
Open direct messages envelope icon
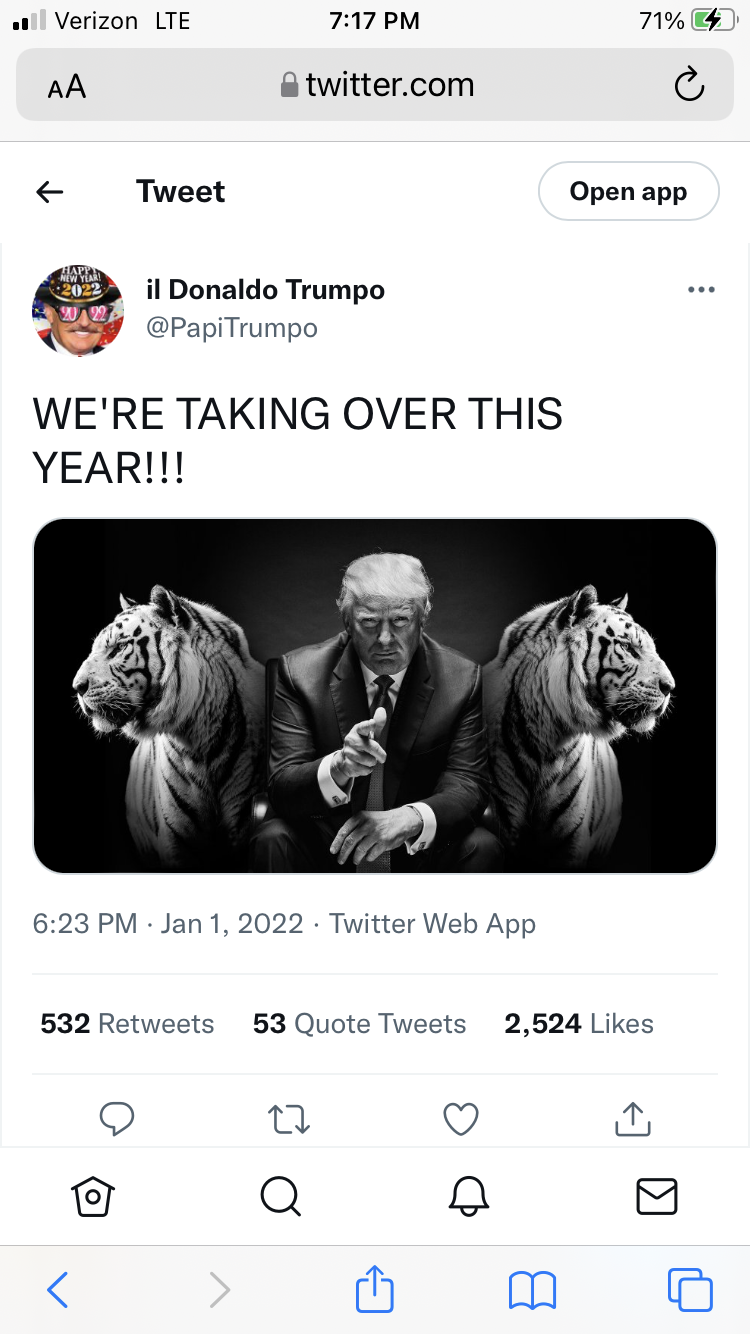click(657, 1195)
